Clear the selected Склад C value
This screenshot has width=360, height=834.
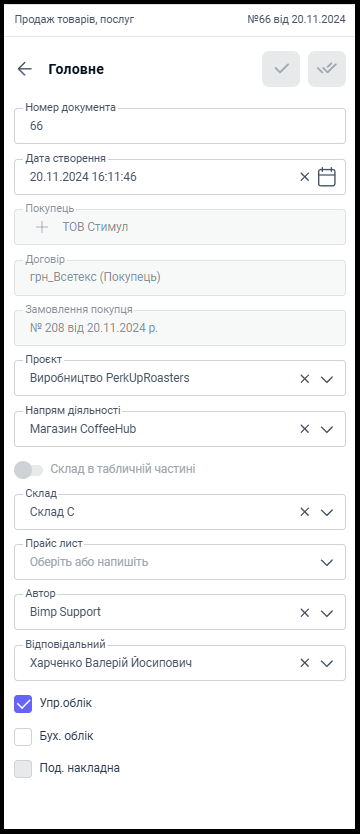(305, 512)
